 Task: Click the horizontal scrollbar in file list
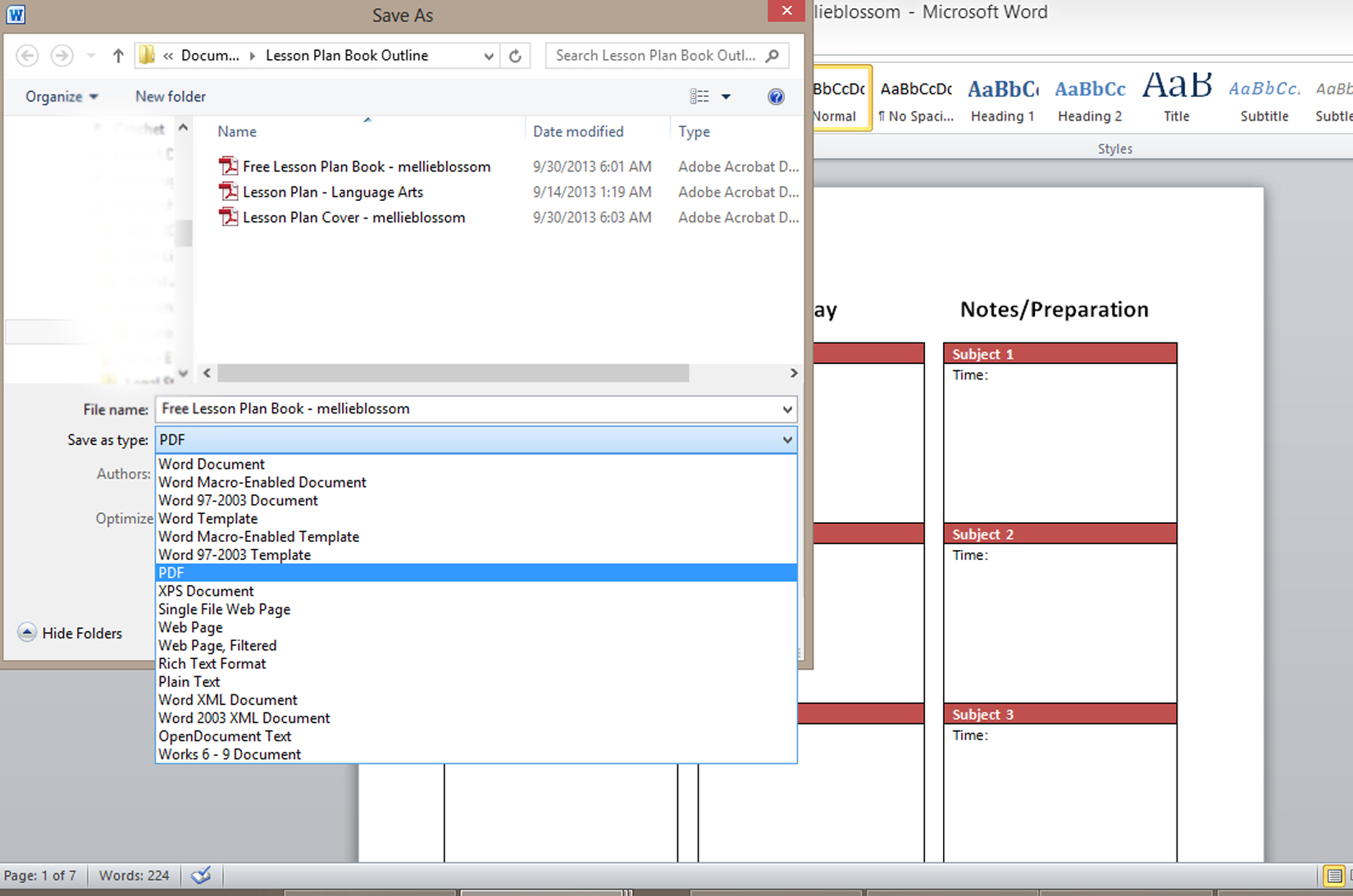(453, 373)
